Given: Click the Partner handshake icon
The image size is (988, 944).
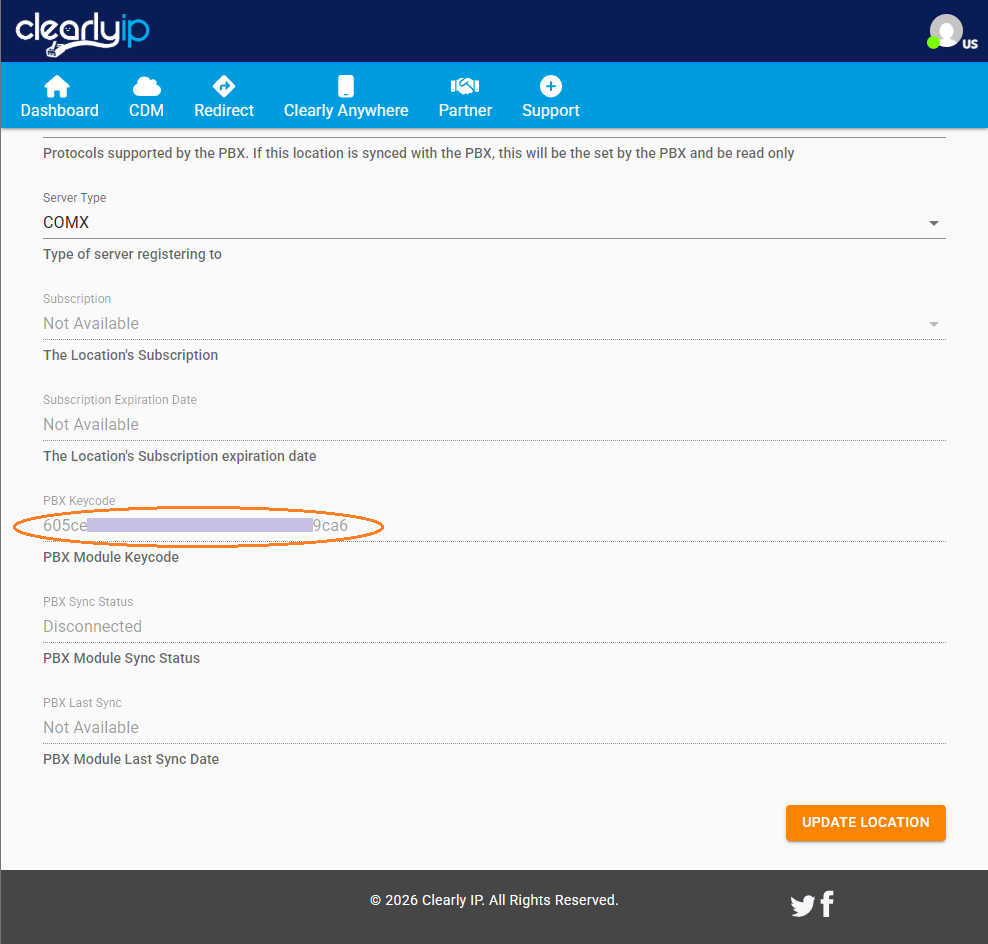Looking at the screenshot, I should (465, 86).
